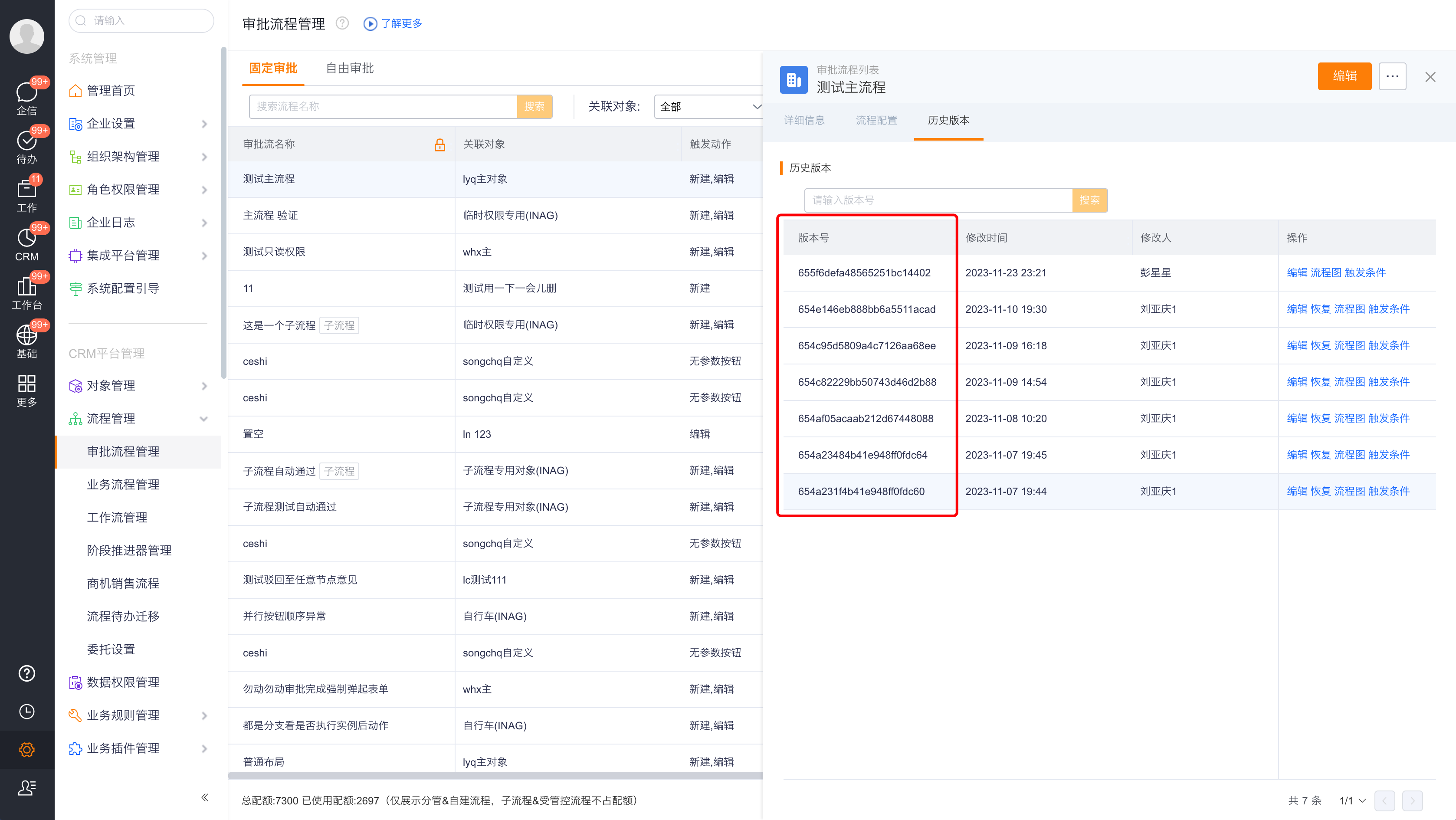This screenshot has width=1456, height=820.
Task: Click the blue 审批流程列表 building icon
Action: tap(794, 79)
